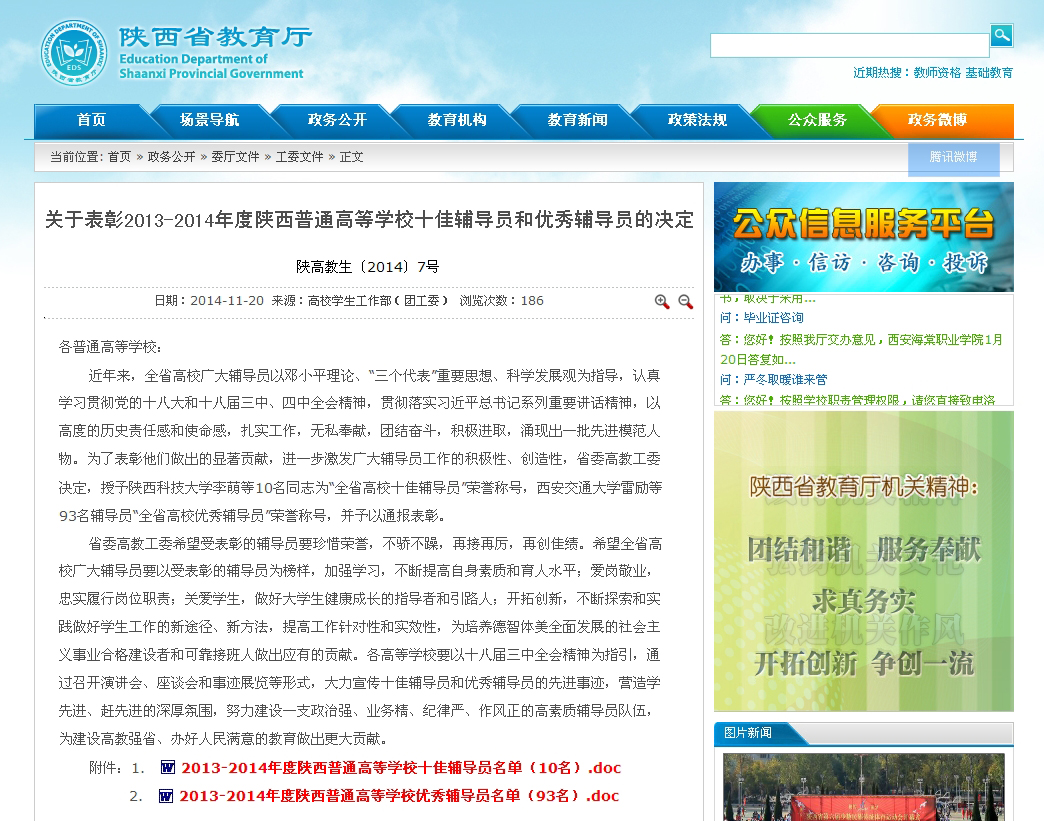The image size is (1044, 821).
Task: Click the Word icon beside the 10名 attachment
Action: pos(167,768)
